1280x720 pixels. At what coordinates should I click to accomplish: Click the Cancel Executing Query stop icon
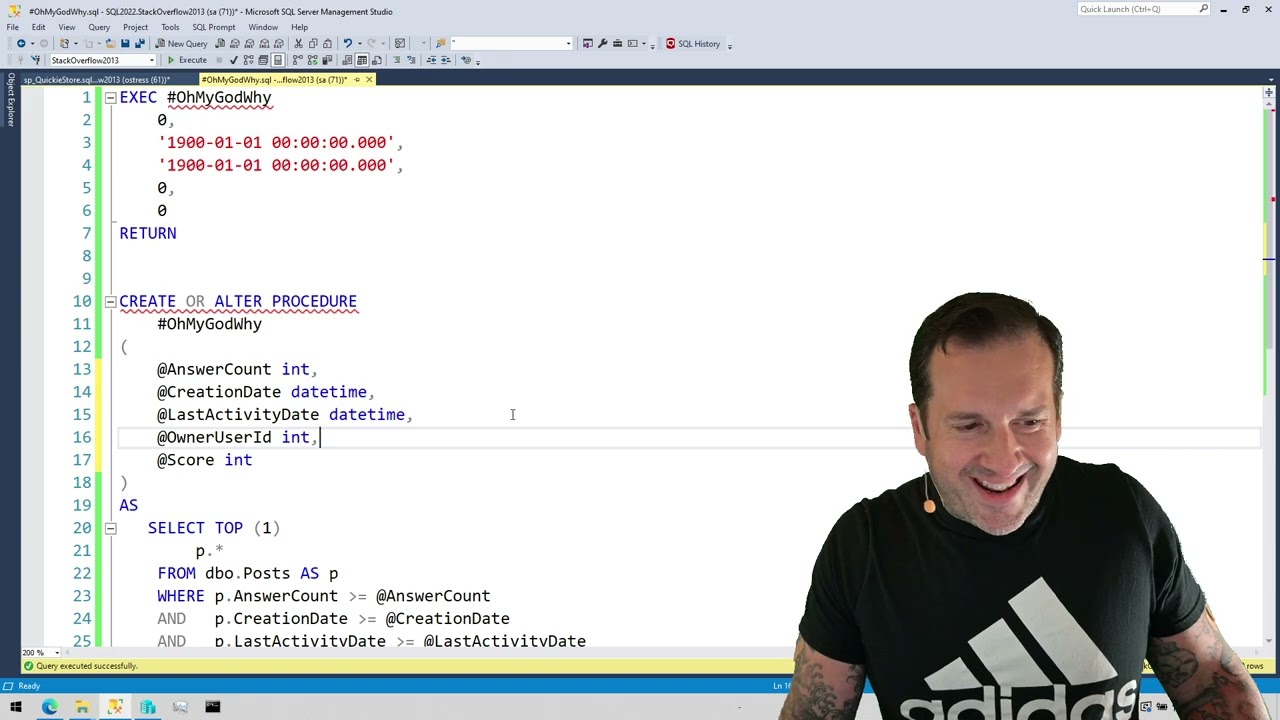click(220, 60)
